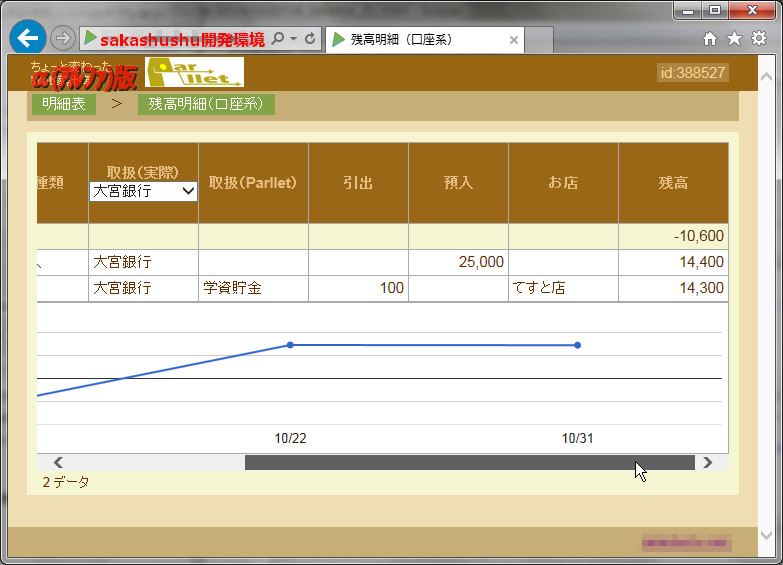
Task: Click the page vertical scroll down arrow
Action: [x=766, y=536]
